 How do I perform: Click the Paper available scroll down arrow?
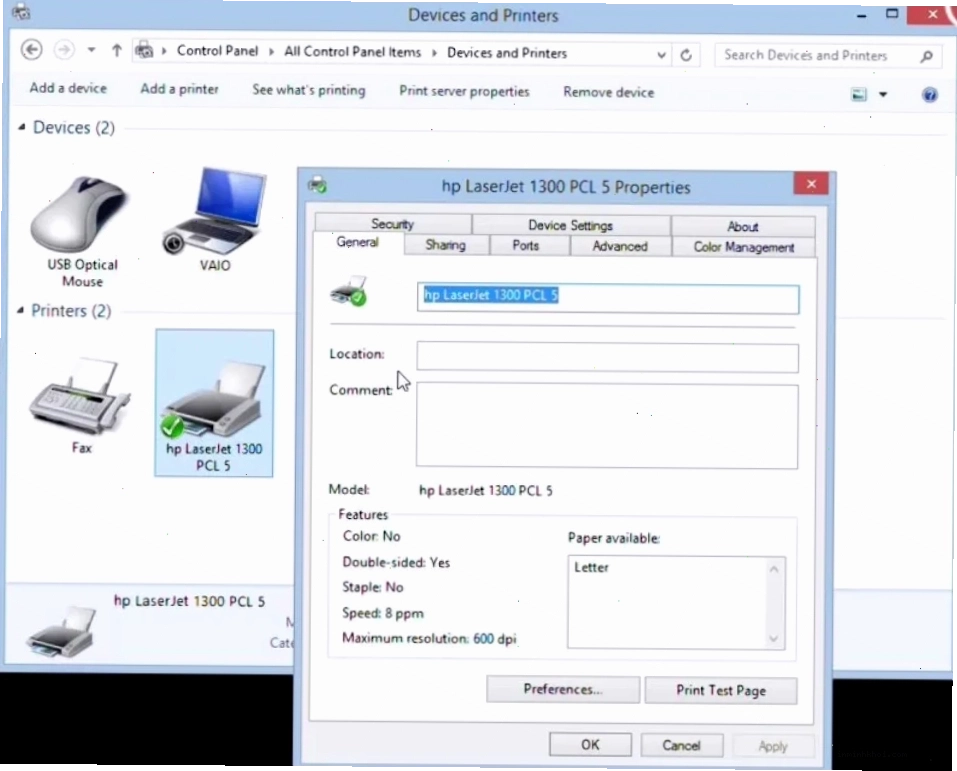(773, 639)
